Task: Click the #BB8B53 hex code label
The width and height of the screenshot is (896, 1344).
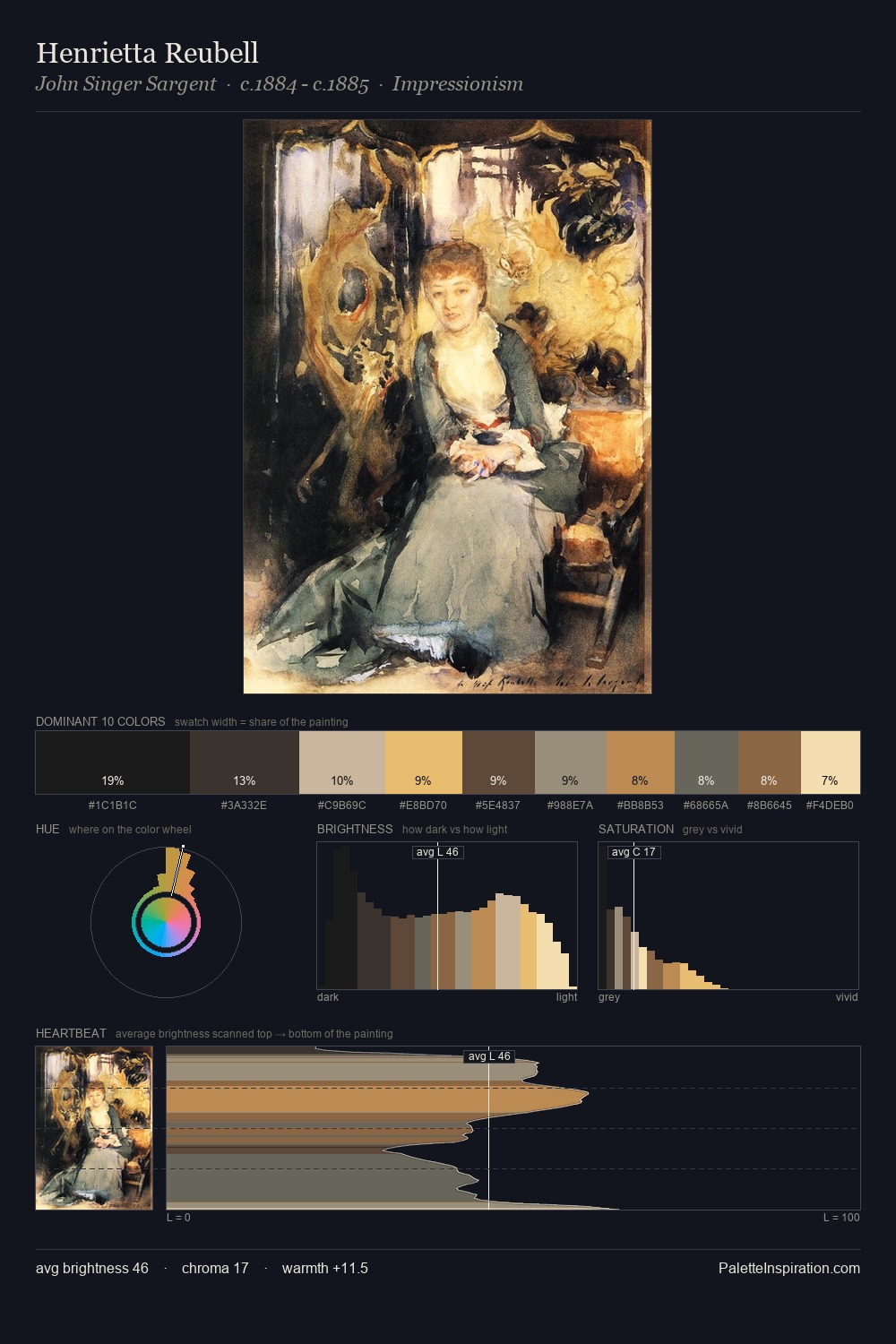Action: (641, 806)
